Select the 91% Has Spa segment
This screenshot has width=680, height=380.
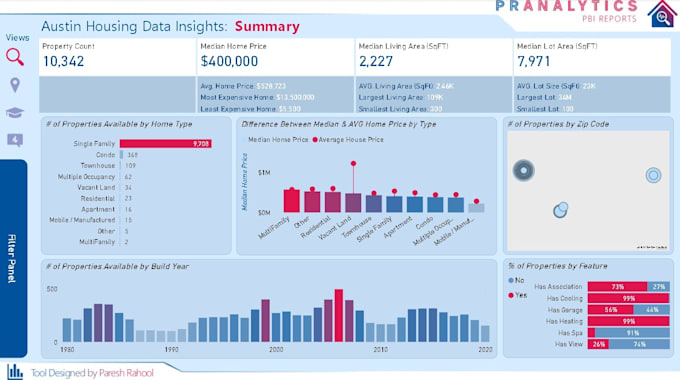[x=632, y=333]
